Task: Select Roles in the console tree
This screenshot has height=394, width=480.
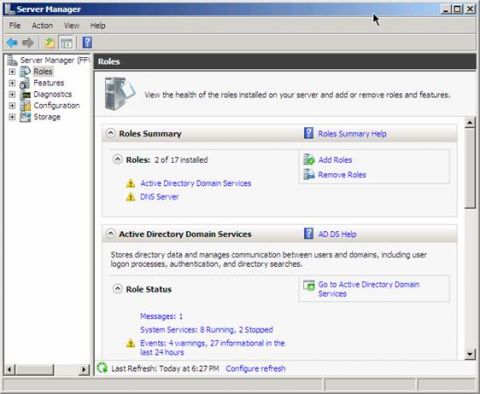Action: pyautogui.click(x=43, y=71)
